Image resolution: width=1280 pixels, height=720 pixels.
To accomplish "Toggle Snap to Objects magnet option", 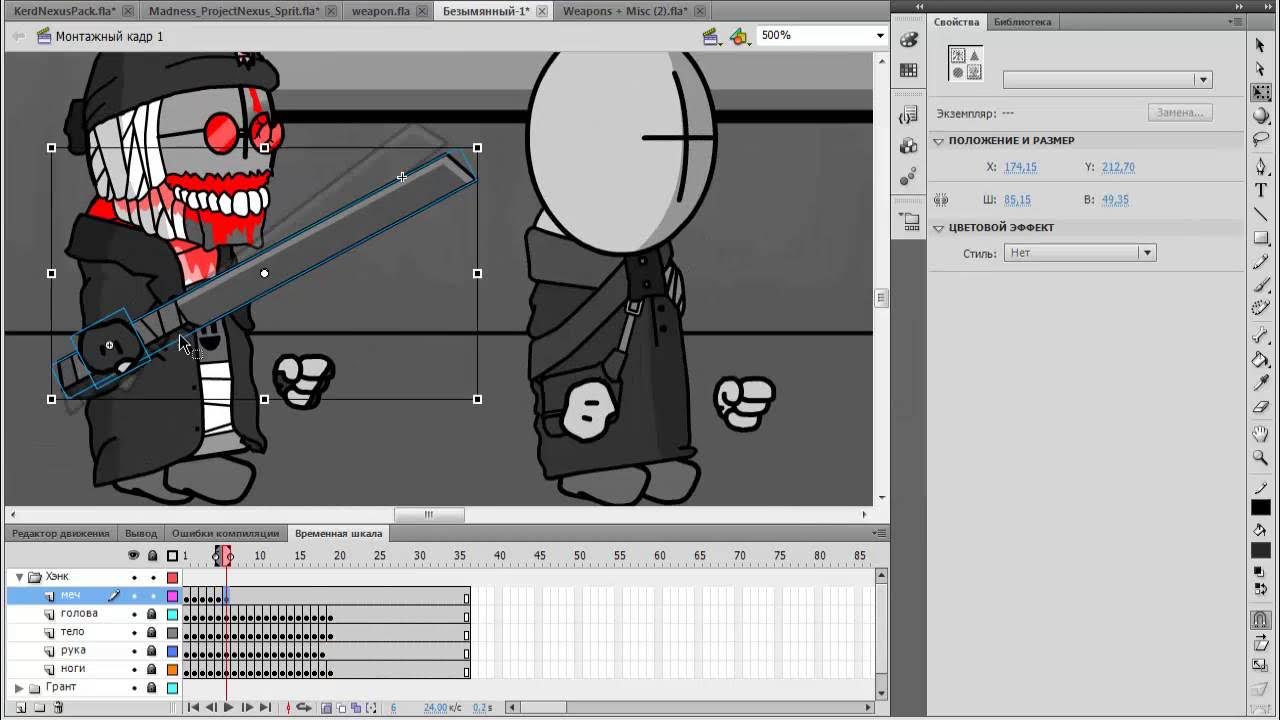I will pos(1260,620).
